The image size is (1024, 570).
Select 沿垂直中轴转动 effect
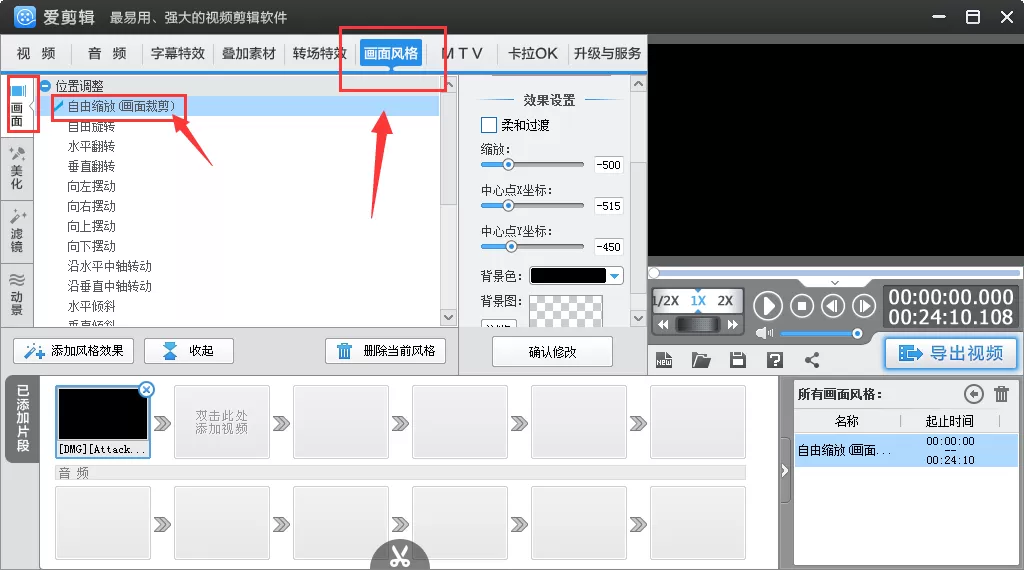[110, 287]
